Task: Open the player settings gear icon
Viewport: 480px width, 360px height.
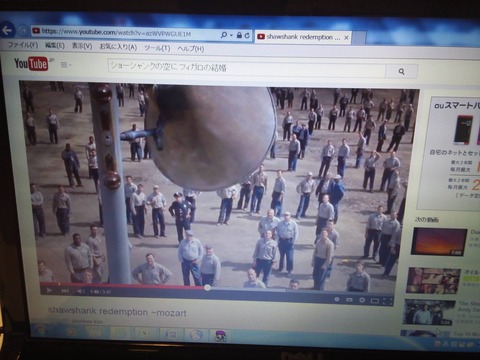Action: click(x=362, y=300)
